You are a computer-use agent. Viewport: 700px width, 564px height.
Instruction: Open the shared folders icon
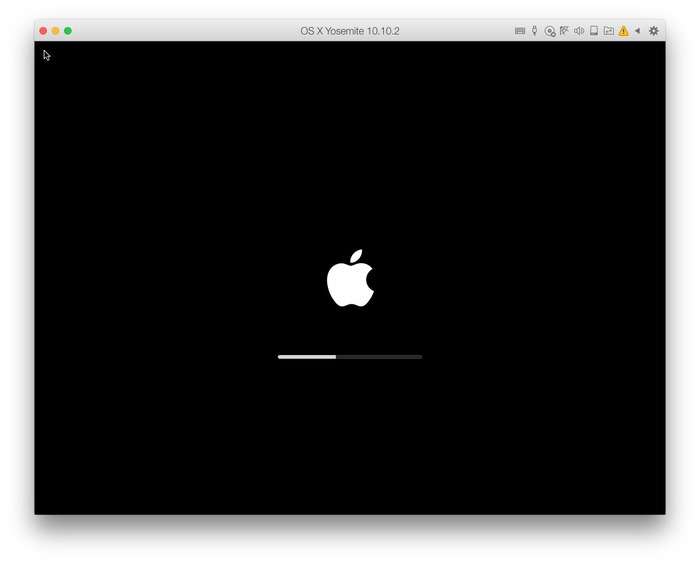pos(608,31)
